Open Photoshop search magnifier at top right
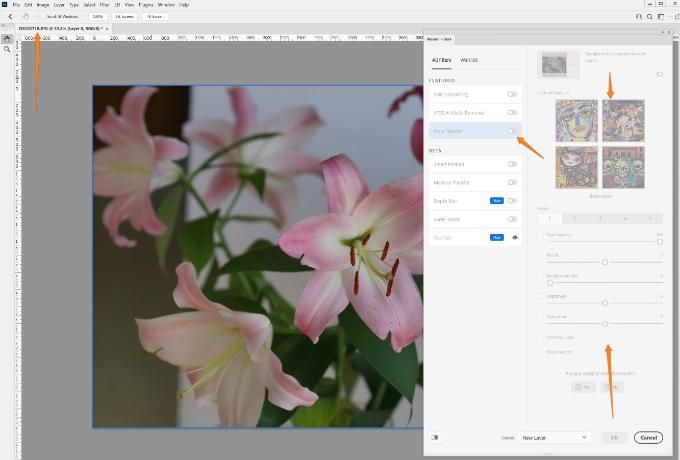 pos(650,16)
